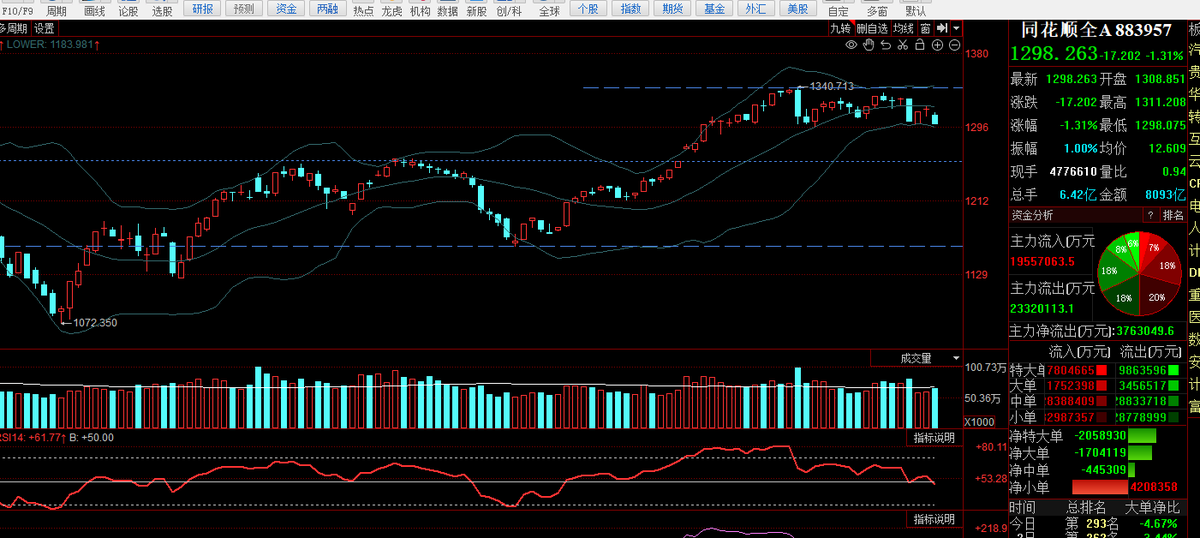Switch to the 美股 US stocks tab
The image size is (1200, 538).
click(x=797, y=10)
